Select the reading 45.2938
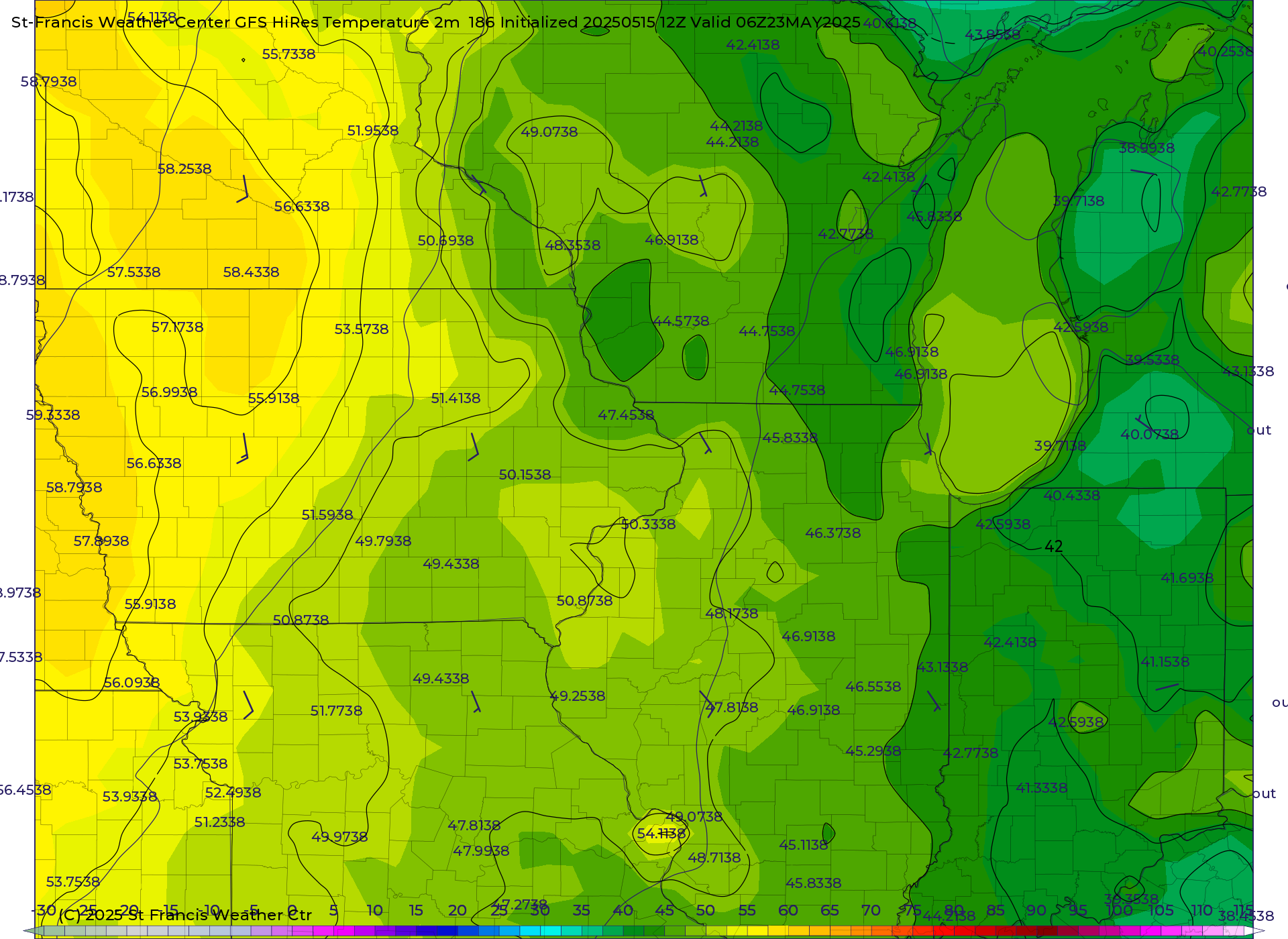The image size is (1288, 939). pos(873,751)
